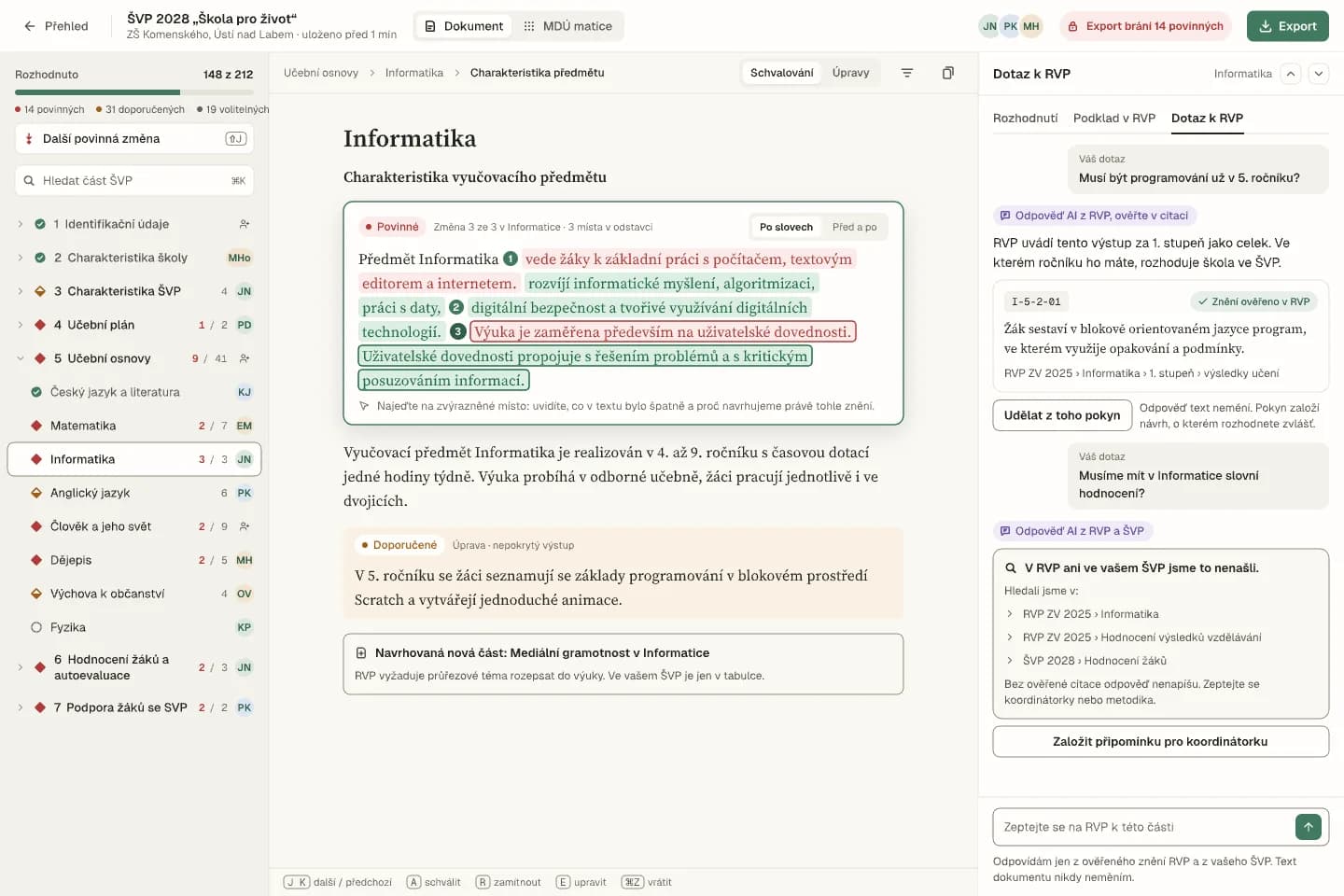The width and height of the screenshot is (1344, 896).
Task: Click the assign-person icon on Učební osnovy
Action: click(245, 358)
